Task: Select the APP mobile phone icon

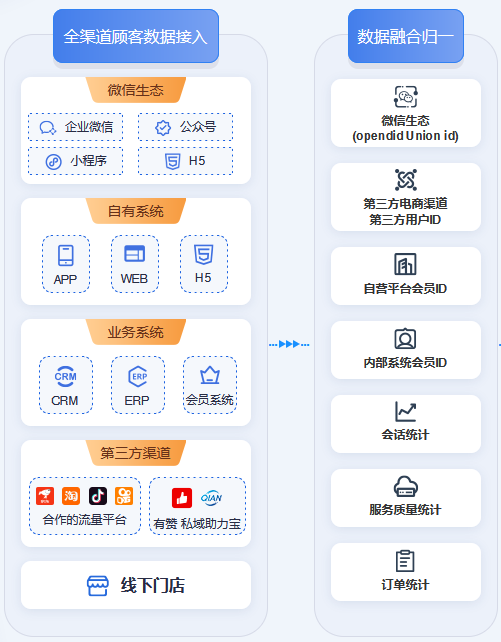Action: point(66,255)
